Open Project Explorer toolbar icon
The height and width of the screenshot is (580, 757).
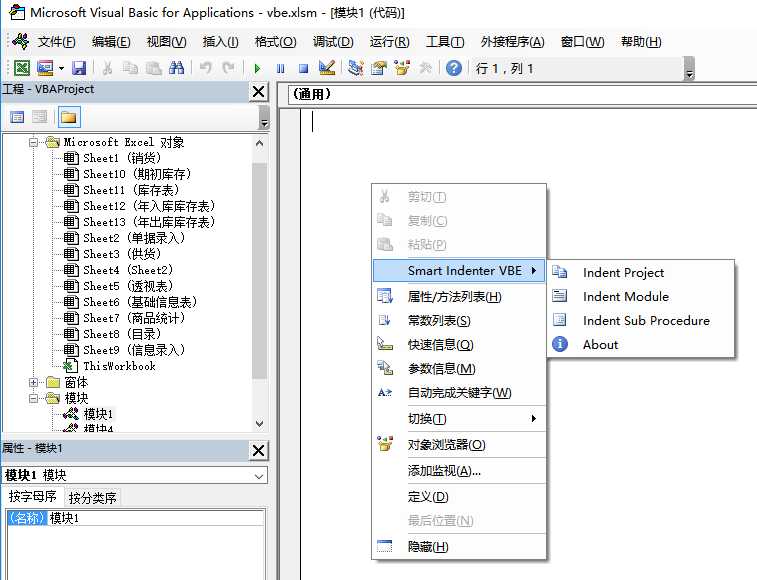point(356,68)
